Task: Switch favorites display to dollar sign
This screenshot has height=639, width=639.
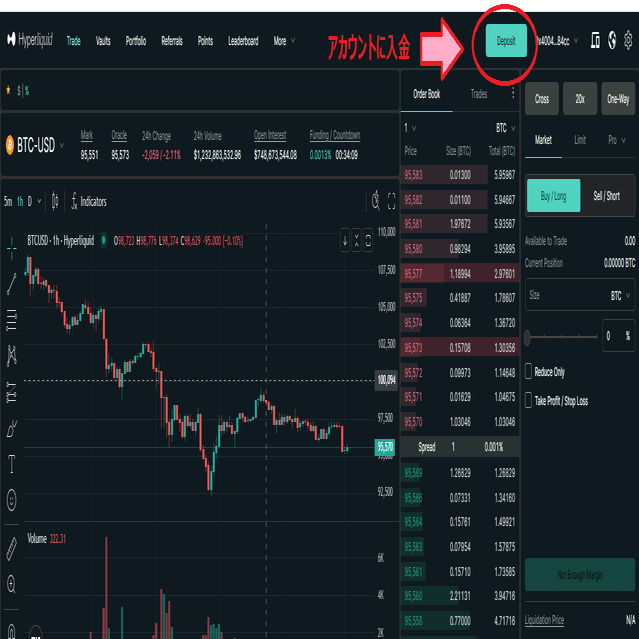Action: click(x=19, y=90)
